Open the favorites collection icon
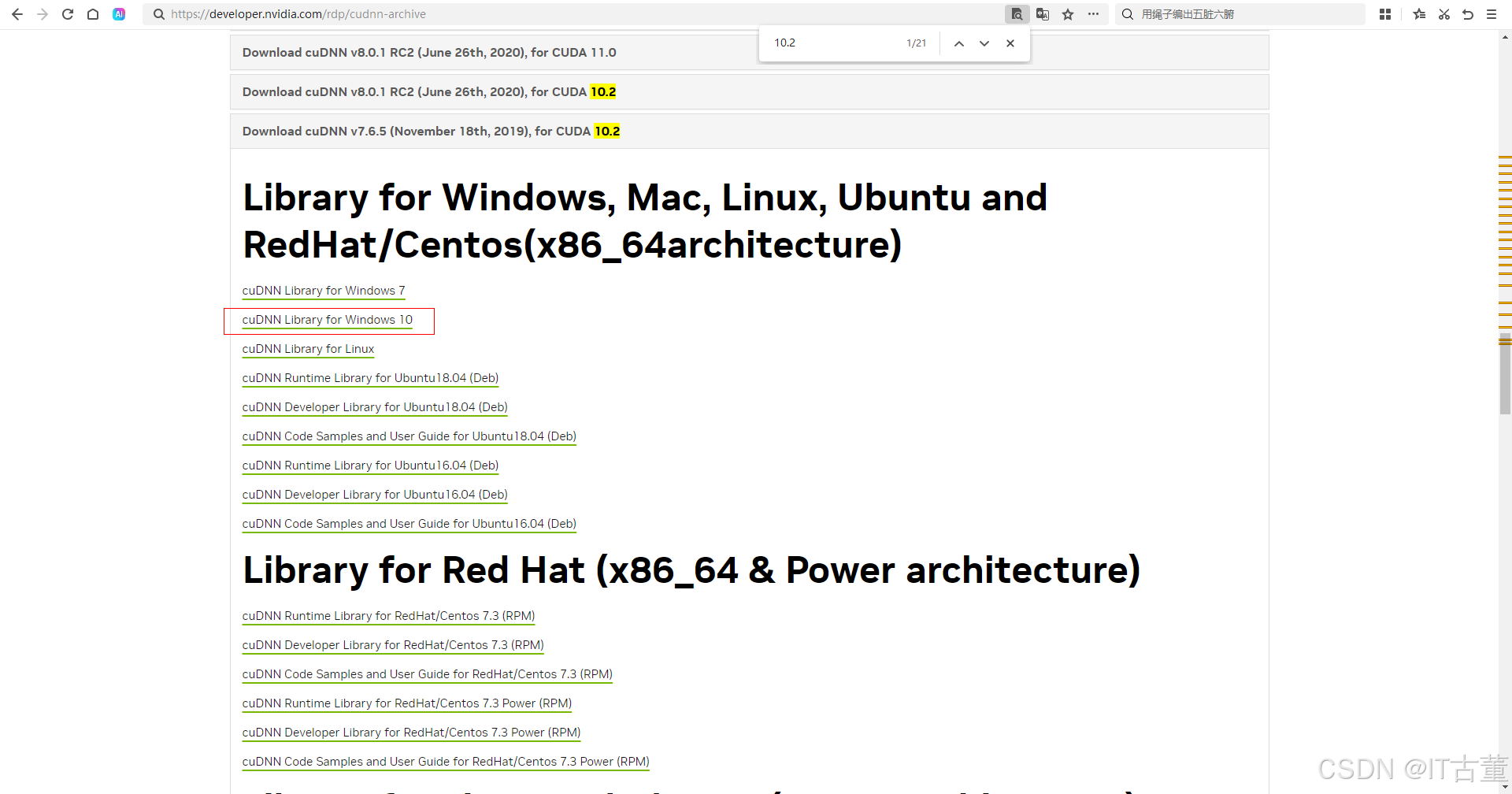The image size is (1512, 794). click(x=1418, y=13)
